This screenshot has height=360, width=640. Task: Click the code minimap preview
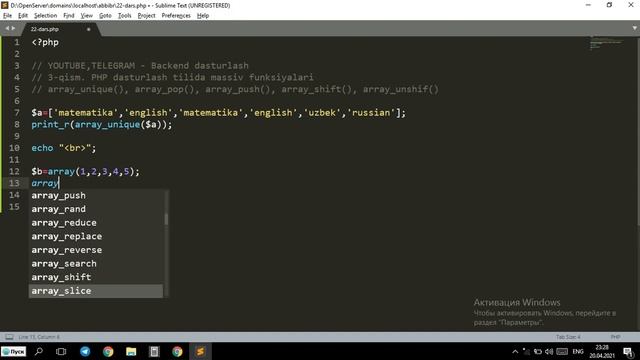click(x=606, y=43)
